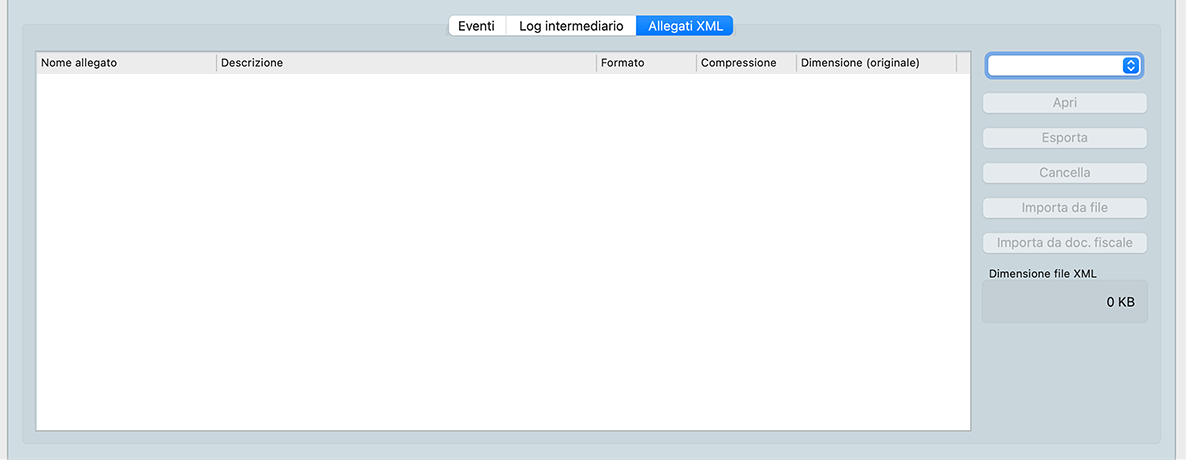Click divider between Nome allegato and Descrizione
1186x460 pixels.
[216, 63]
